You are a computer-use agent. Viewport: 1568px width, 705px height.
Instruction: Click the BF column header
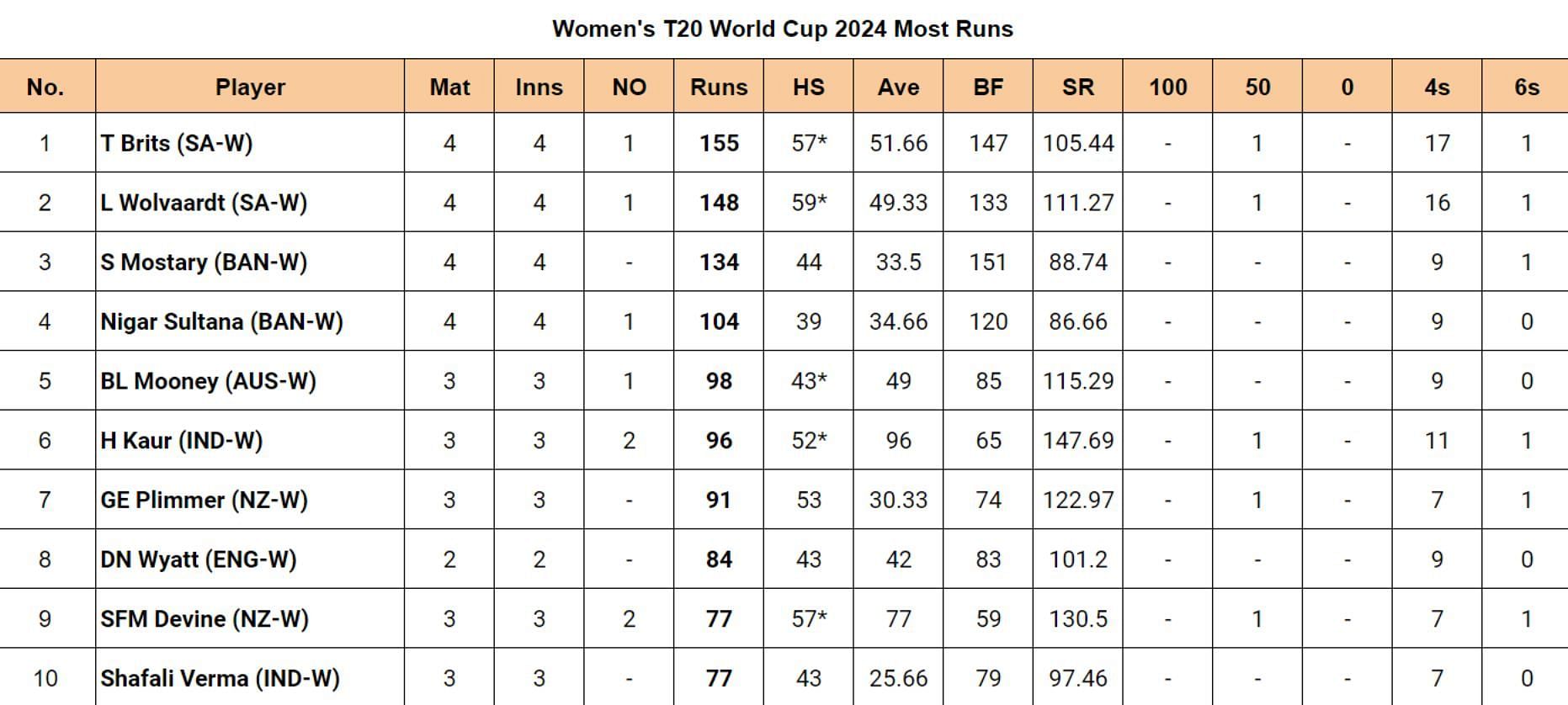coord(988,87)
